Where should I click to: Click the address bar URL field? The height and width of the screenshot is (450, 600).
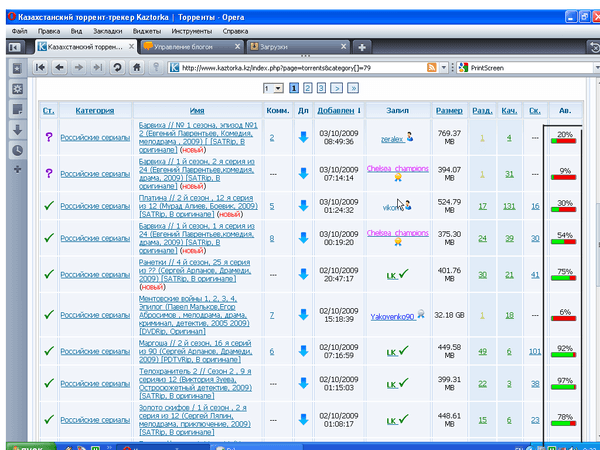(303, 68)
